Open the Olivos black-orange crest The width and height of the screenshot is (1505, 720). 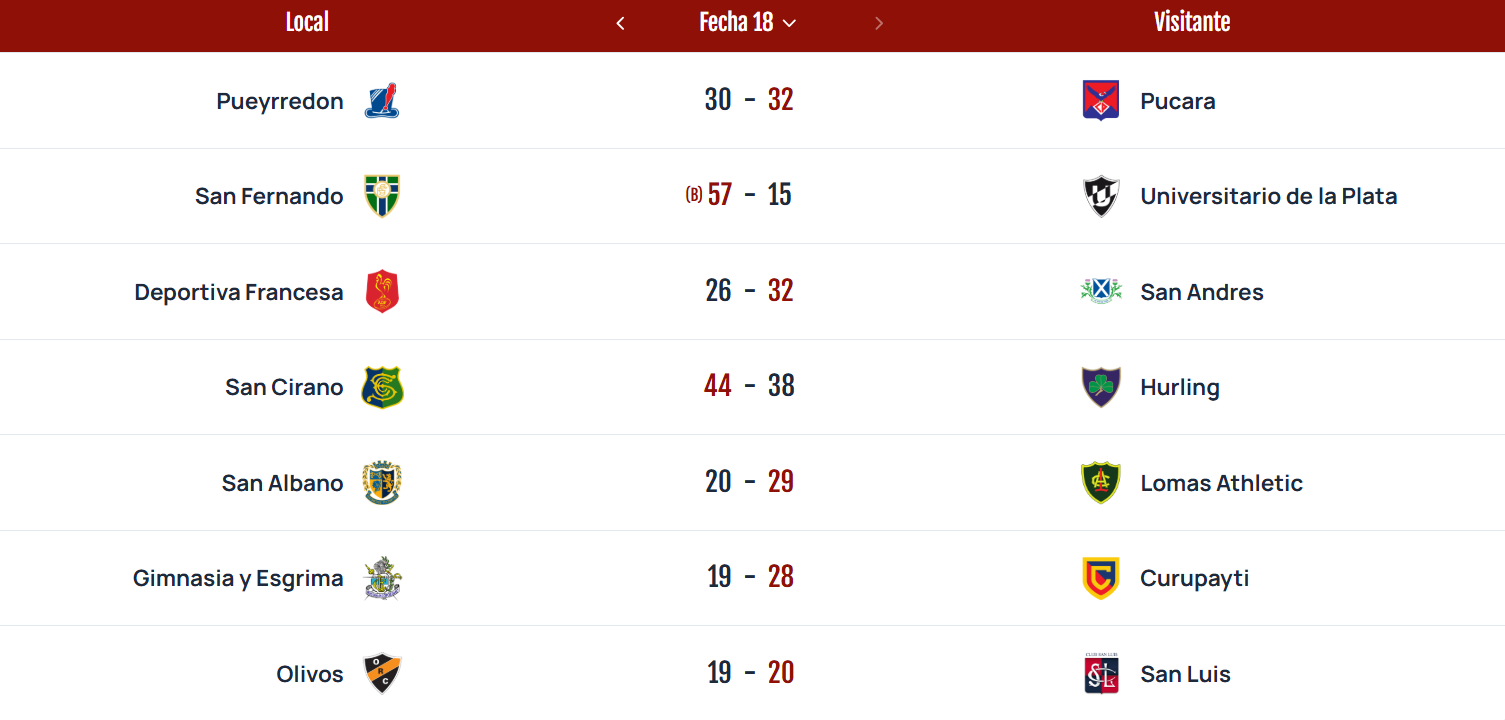click(x=382, y=674)
